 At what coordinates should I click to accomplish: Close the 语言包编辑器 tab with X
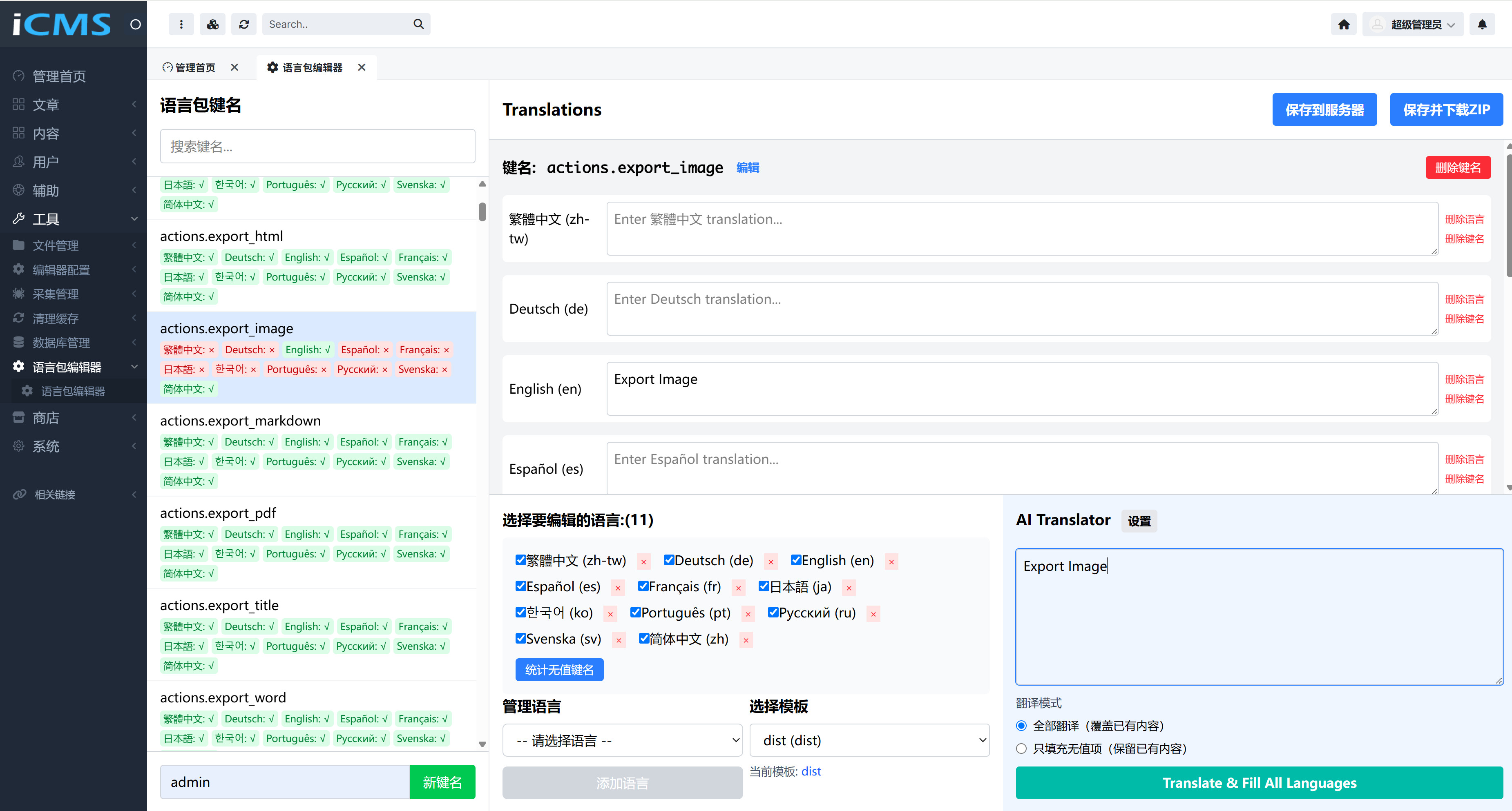point(362,67)
